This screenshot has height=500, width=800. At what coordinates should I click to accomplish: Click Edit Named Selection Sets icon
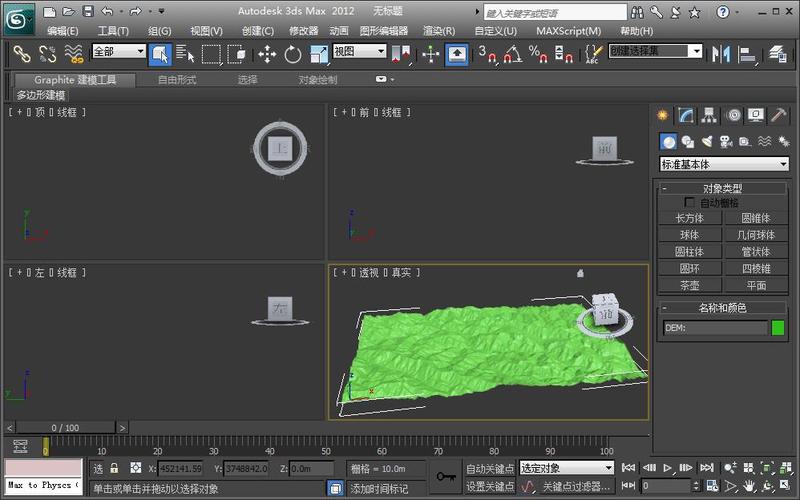[593, 54]
